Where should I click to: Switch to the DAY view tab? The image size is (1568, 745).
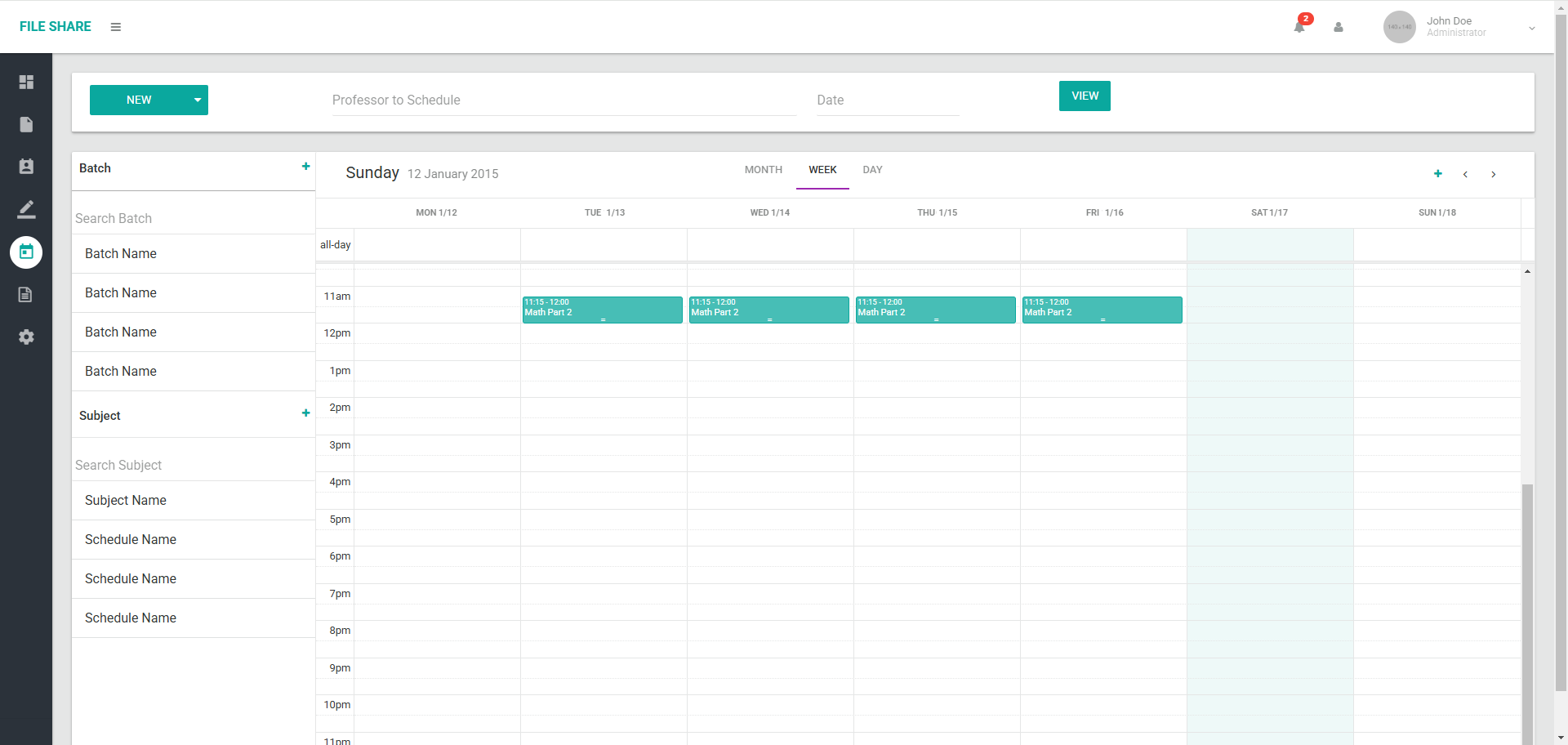click(872, 170)
